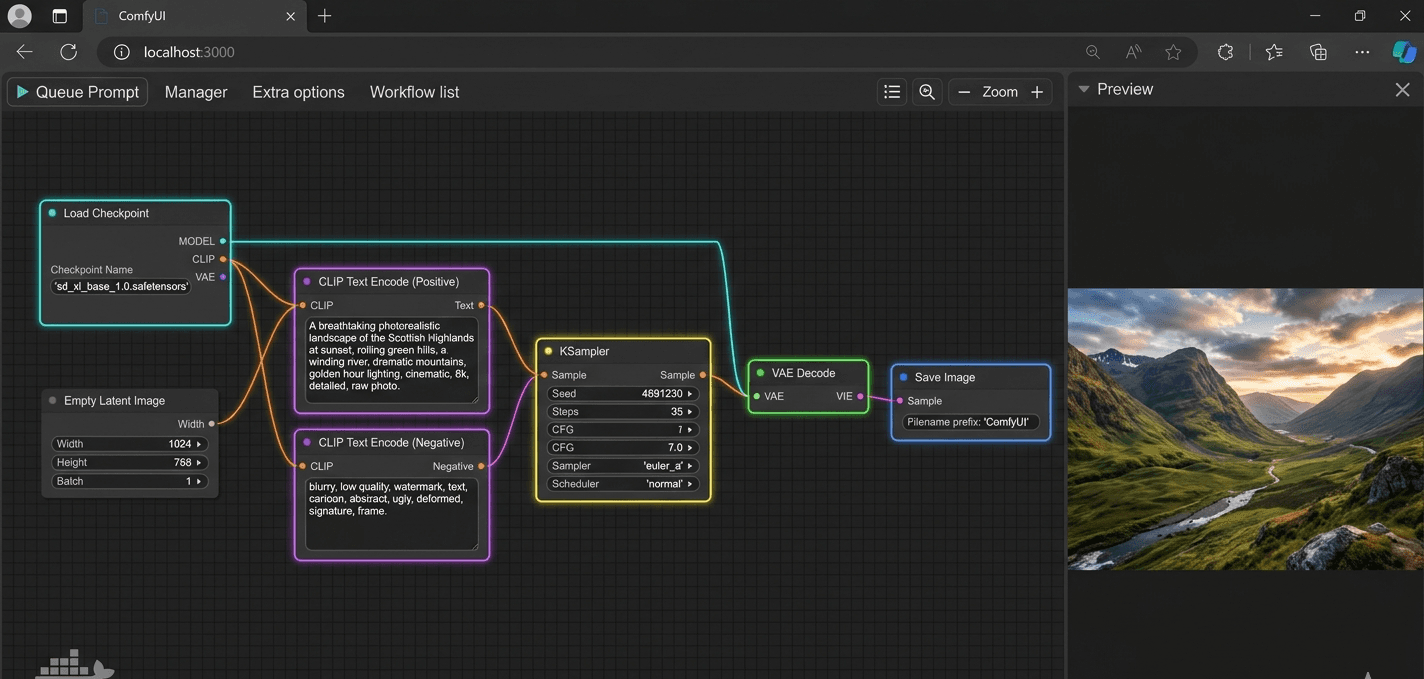Click the Filename prefix field in Save Image
The image size is (1424, 679).
970,422
